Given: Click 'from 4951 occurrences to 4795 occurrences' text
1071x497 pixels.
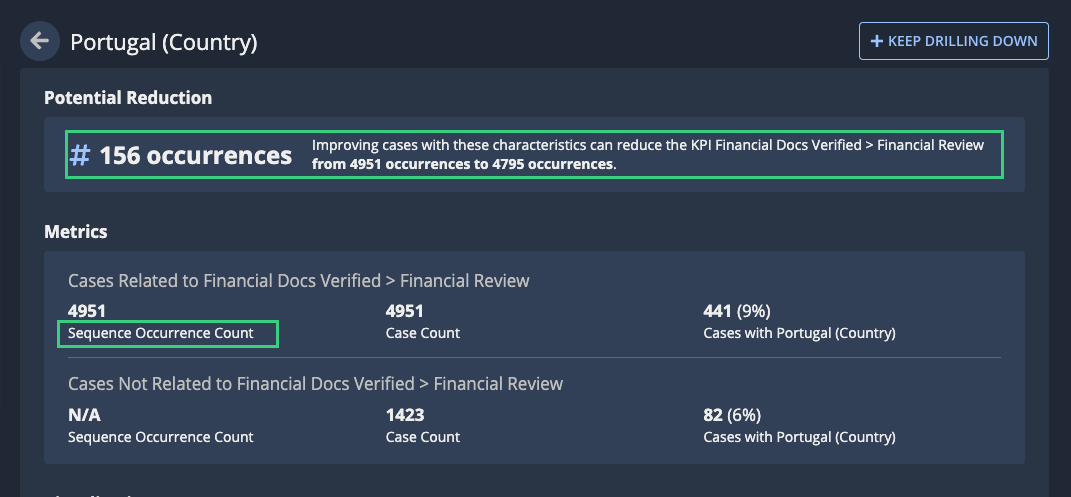Looking at the screenshot, I should [464, 165].
